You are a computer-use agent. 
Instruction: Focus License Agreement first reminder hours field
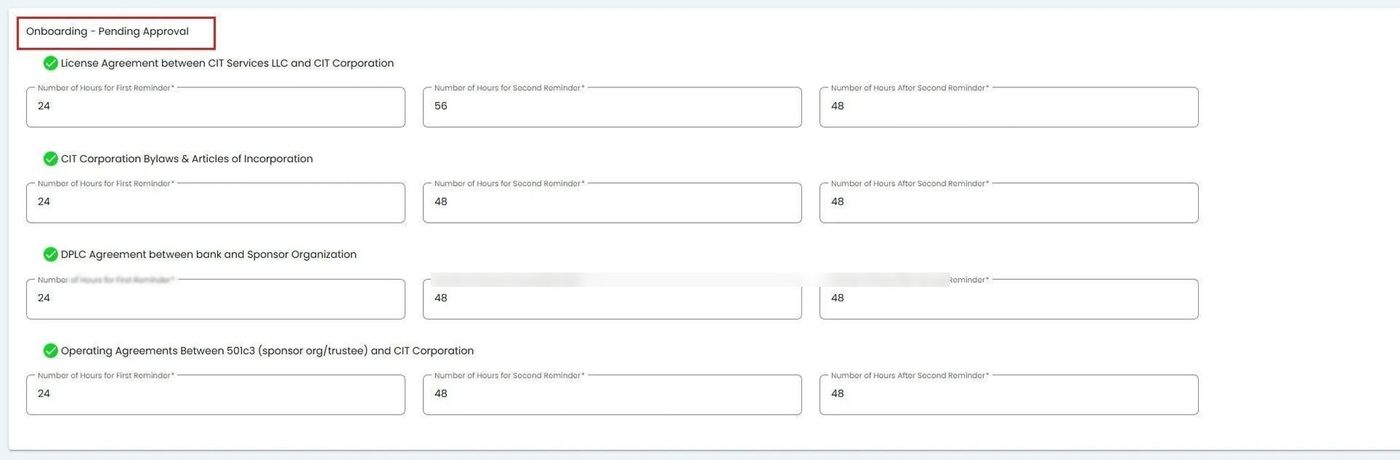coord(215,107)
